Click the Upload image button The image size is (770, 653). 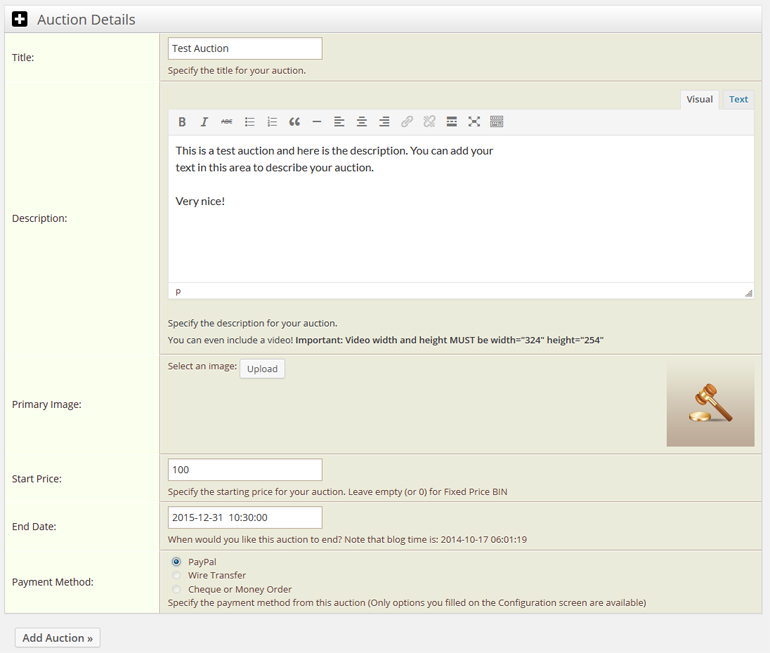coord(262,369)
